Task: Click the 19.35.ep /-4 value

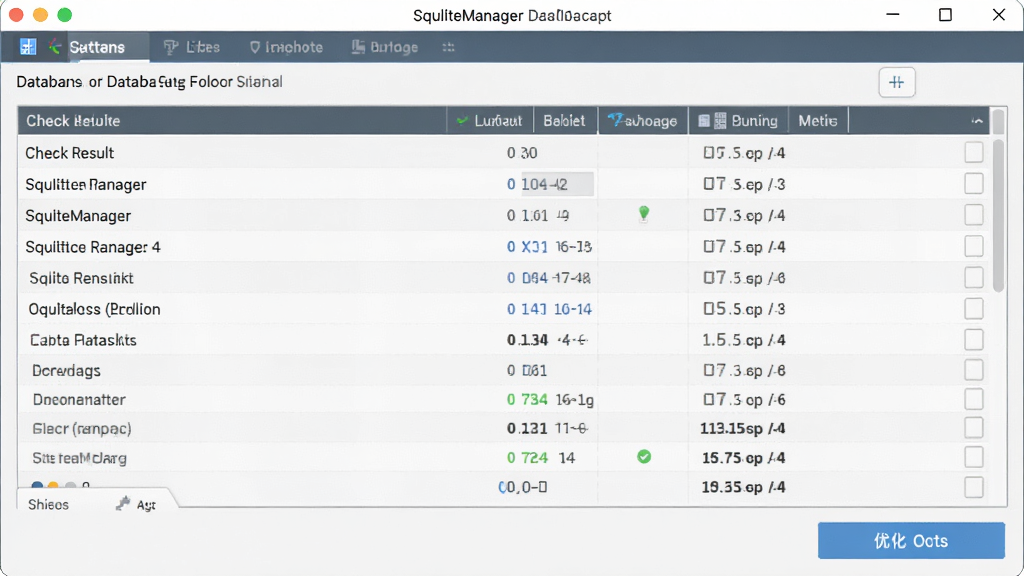Action: (743, 487)
